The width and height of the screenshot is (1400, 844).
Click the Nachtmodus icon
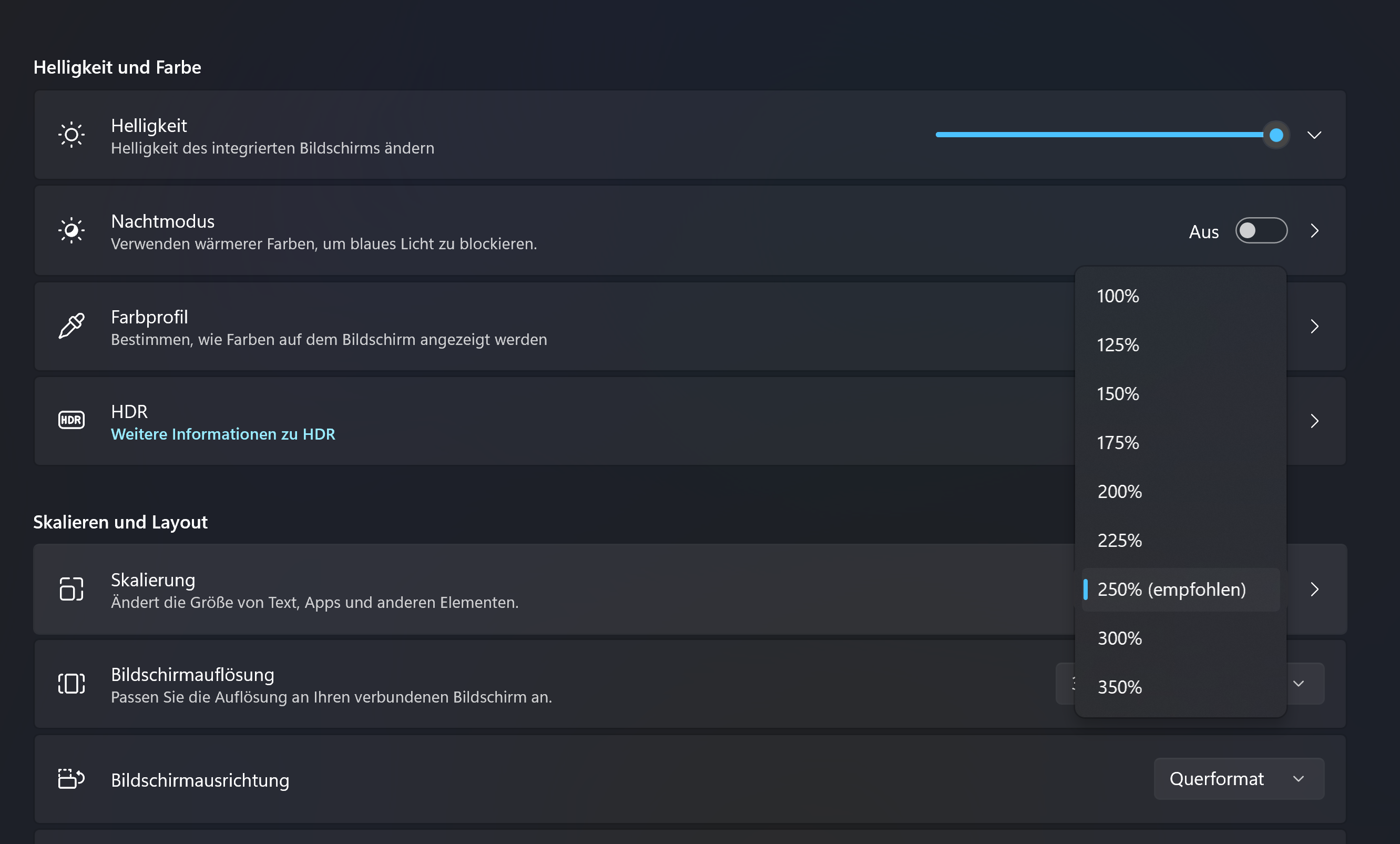click(x=71, y=231)
